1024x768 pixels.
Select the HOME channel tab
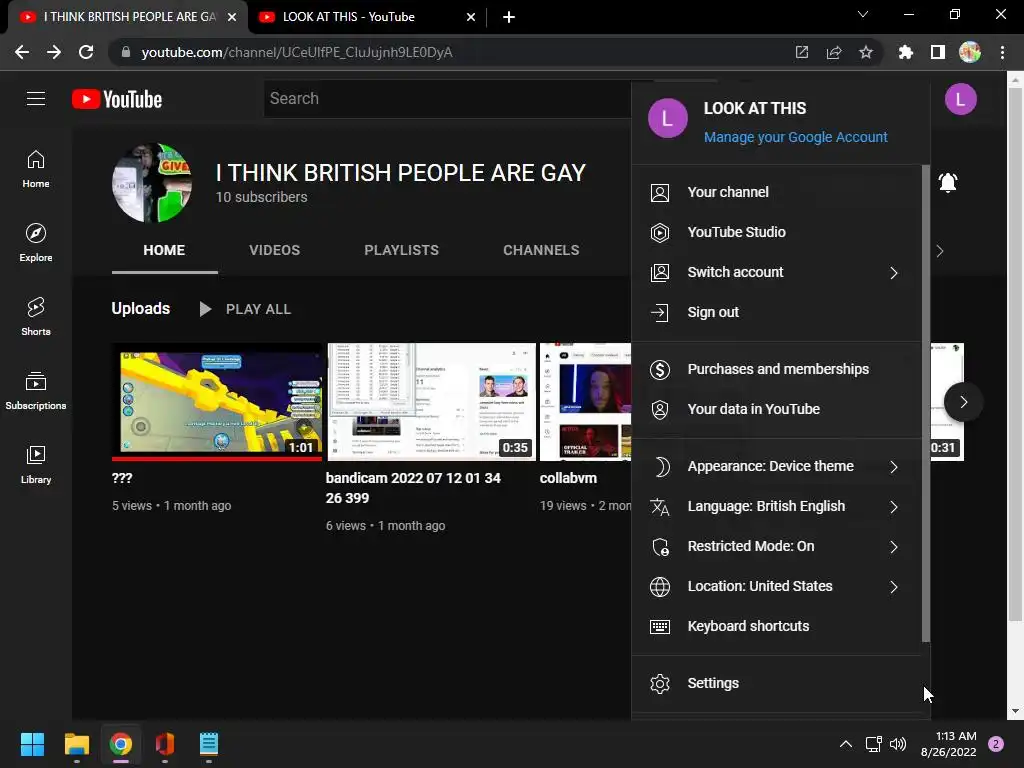164,250
